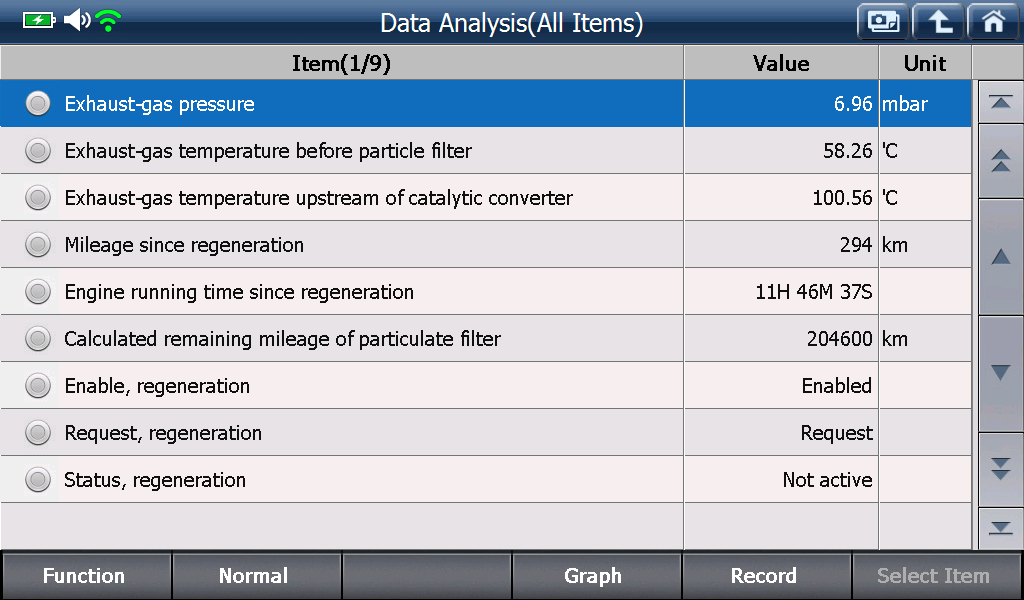
Task: Click the page up double arrow
Action: point(1000,161)
